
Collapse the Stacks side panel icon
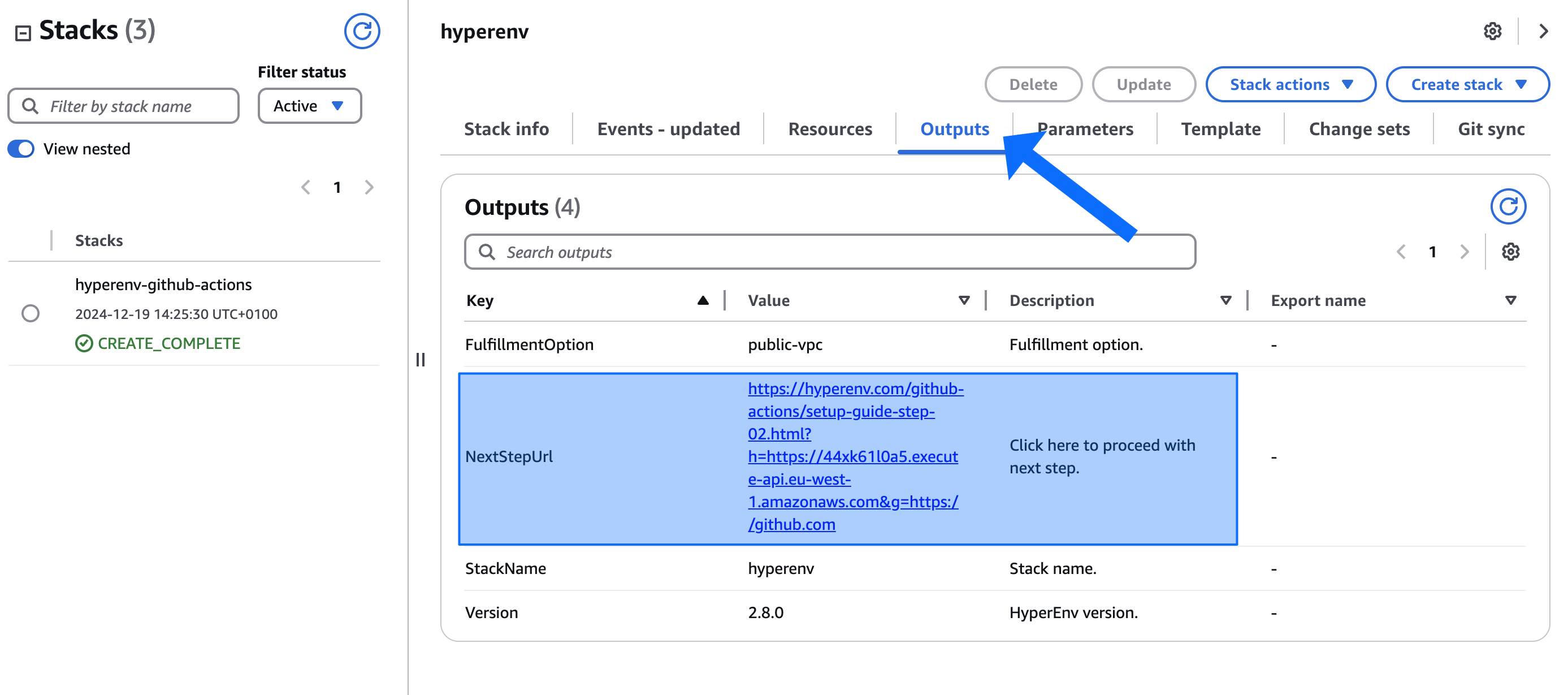[x=23, y=33]
